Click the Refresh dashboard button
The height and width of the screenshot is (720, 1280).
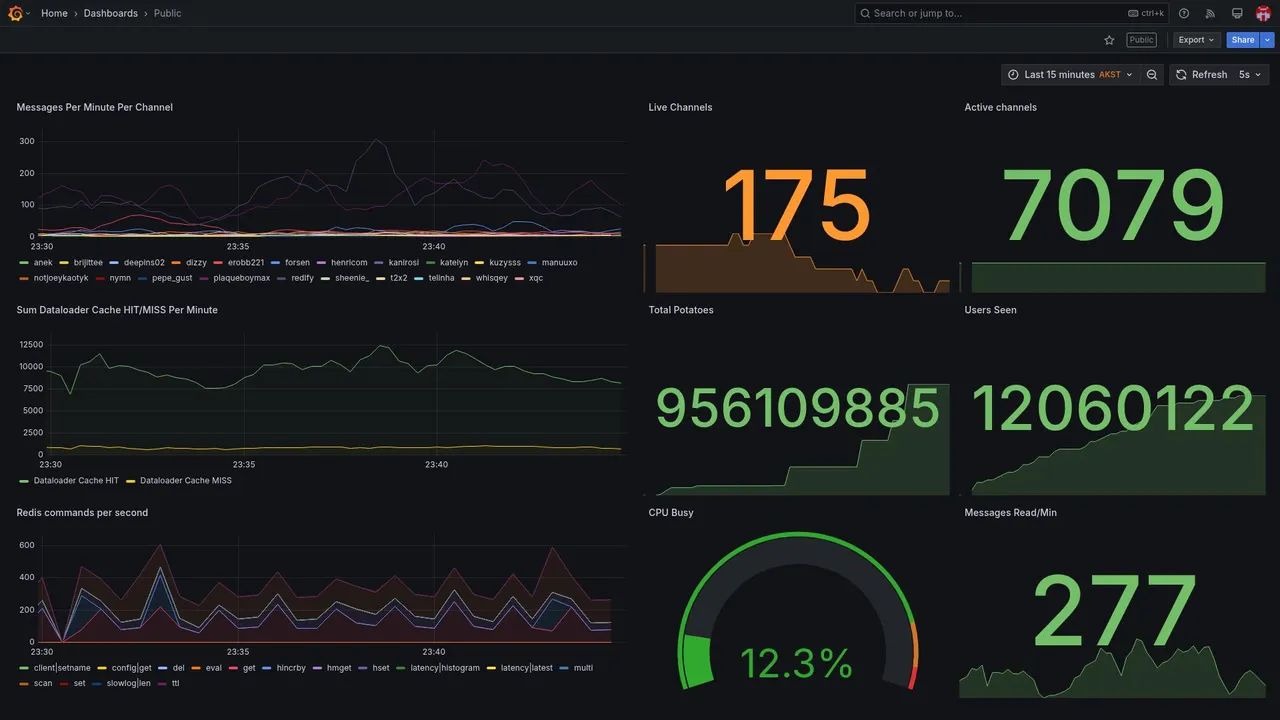coord(1200,75)
